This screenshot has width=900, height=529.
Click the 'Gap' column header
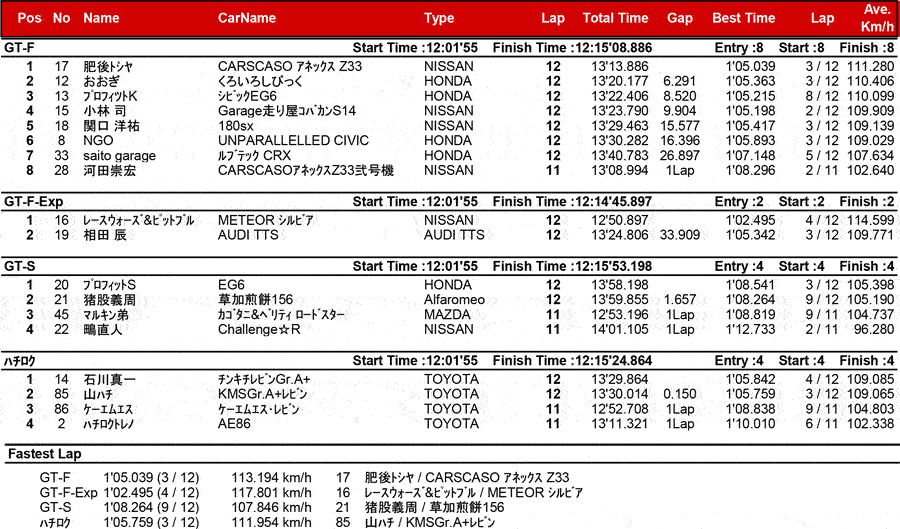coord(680,18)
